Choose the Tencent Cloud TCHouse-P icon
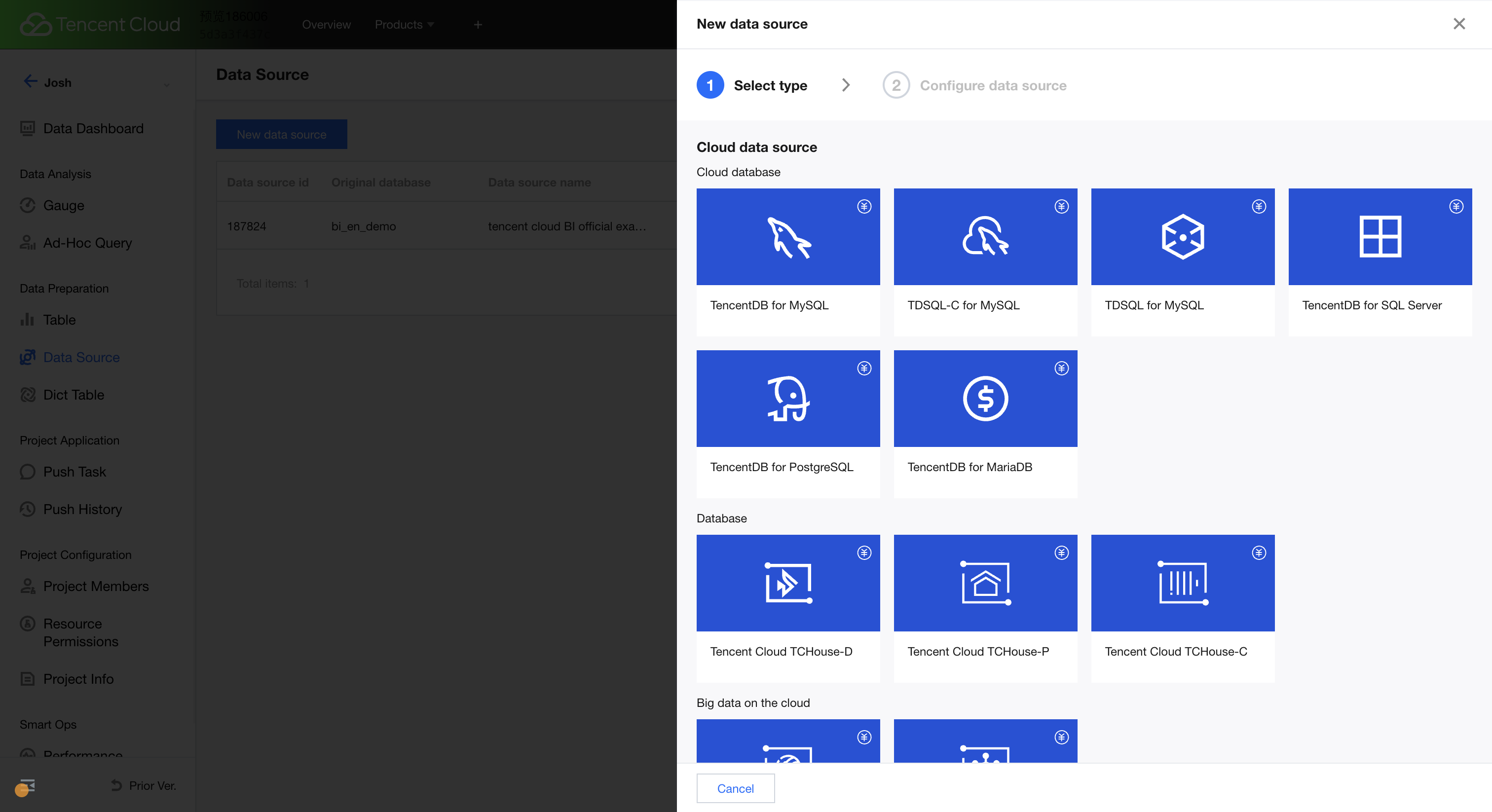Viewport: 1492px width, 812px height. point(985,583)
